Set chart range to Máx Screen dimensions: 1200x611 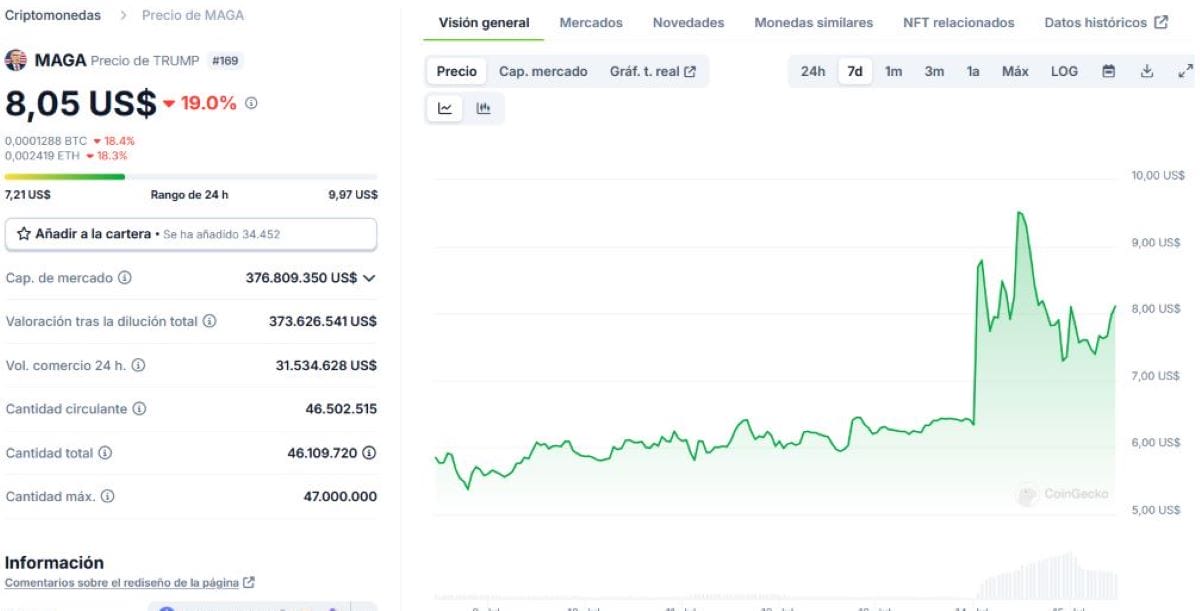(1015, 71)
